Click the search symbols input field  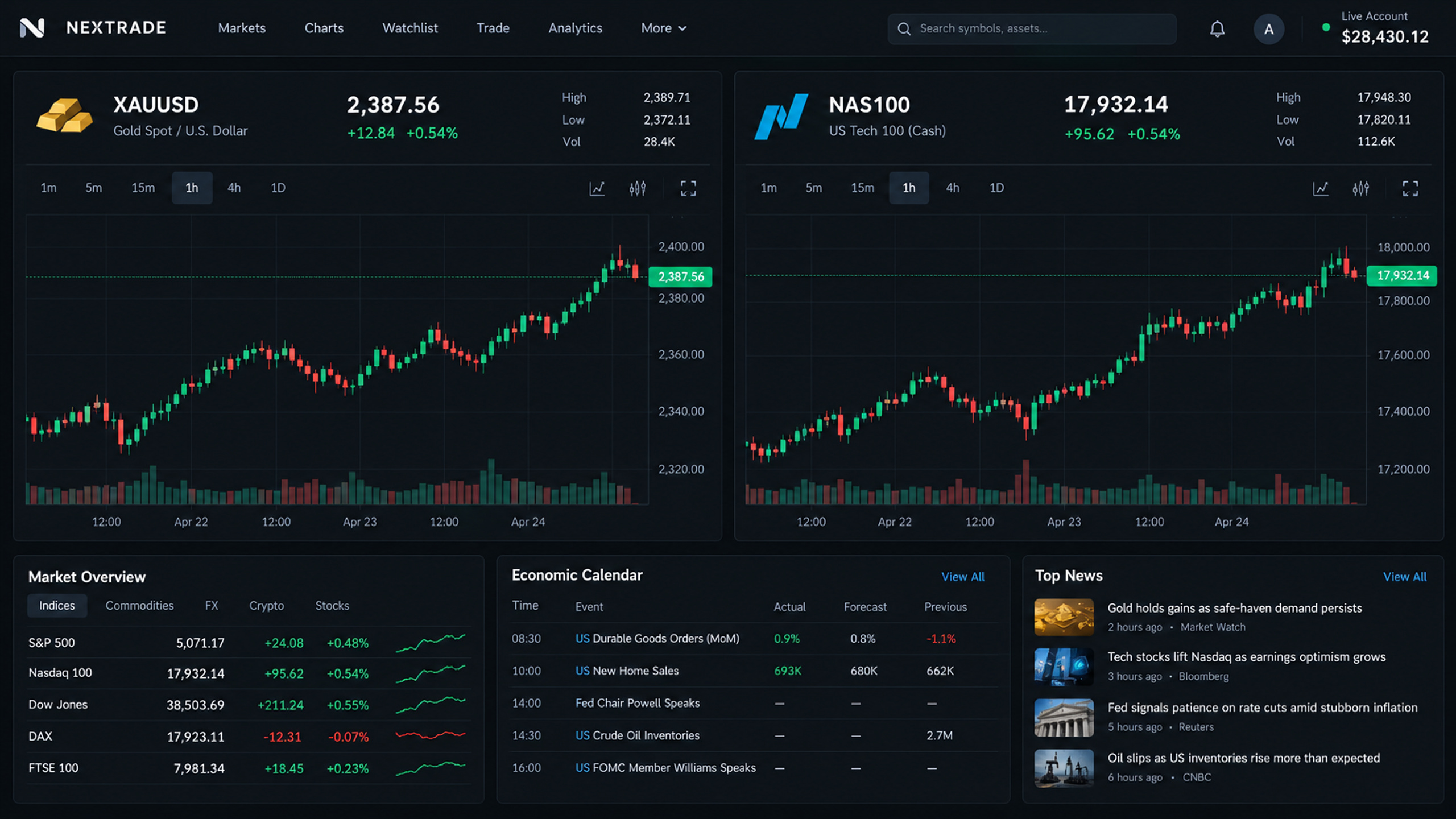(x=1032, y=28)
